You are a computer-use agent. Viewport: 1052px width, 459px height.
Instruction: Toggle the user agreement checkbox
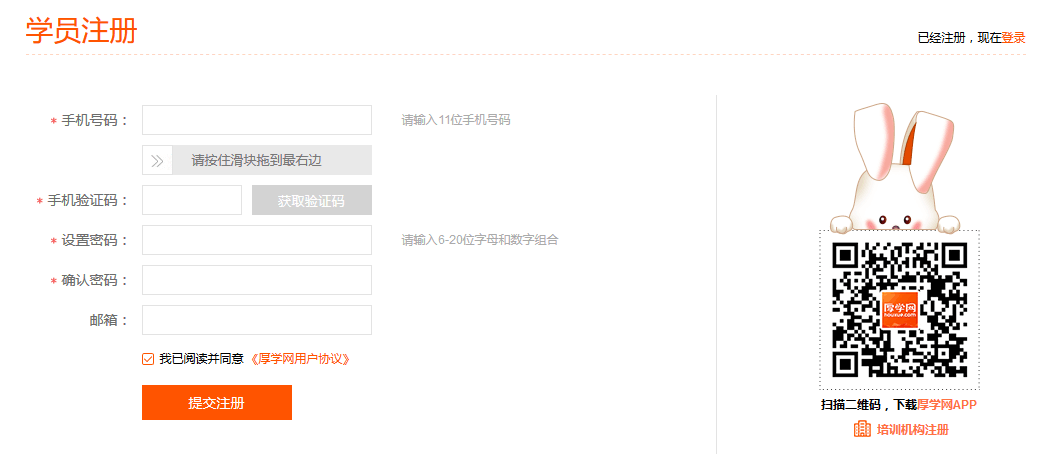point(148,359)
